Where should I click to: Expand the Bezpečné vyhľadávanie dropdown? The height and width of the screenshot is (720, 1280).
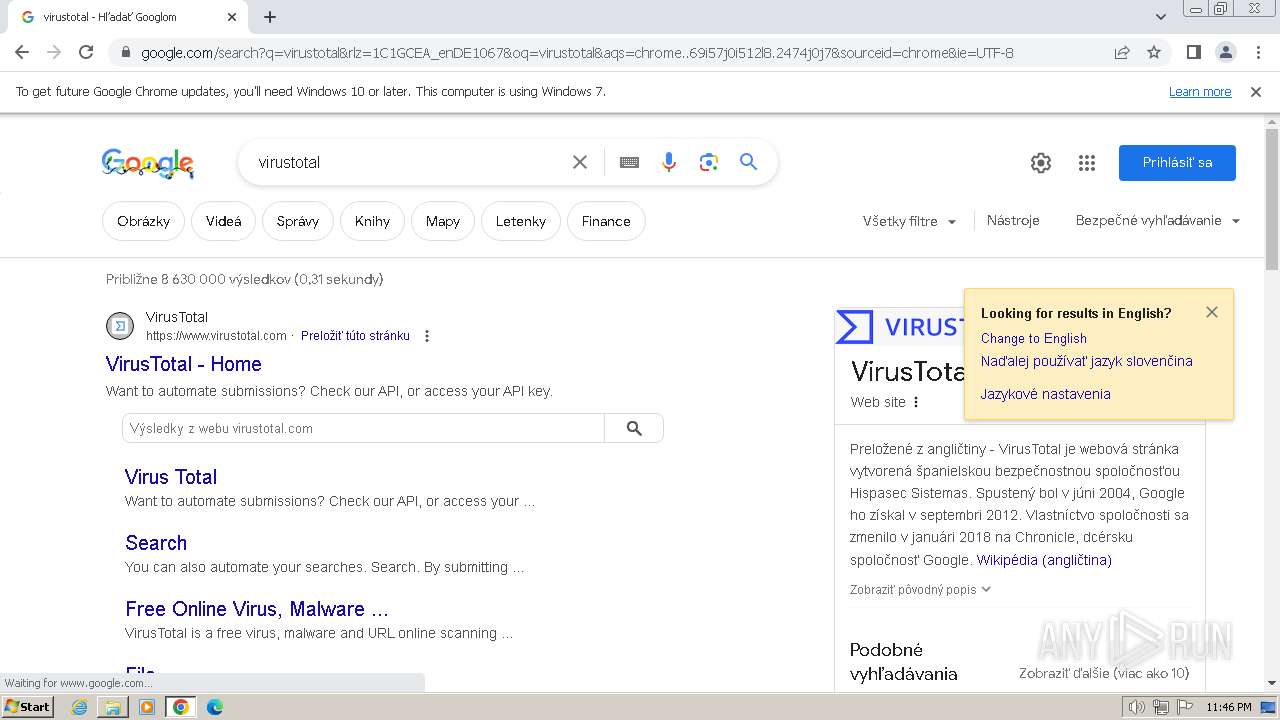1158,221
